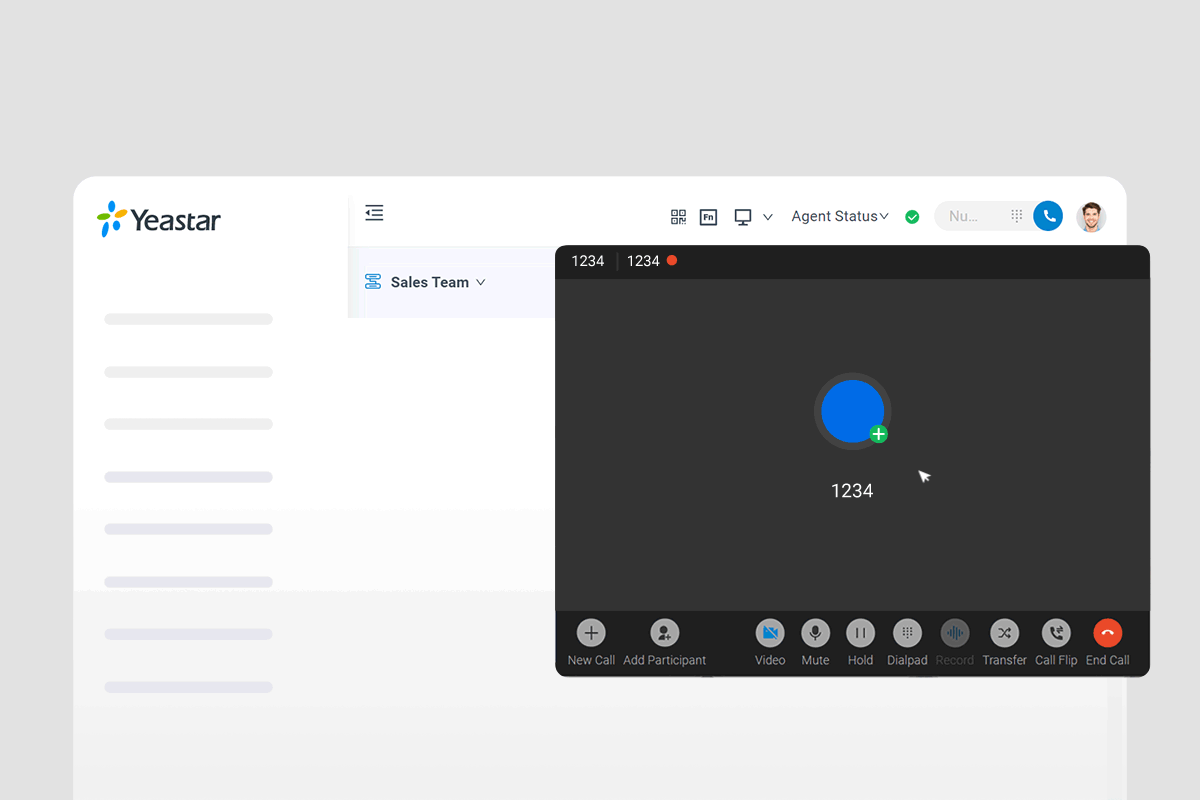Transfer the call
The image size is (1200, 800).
tap(1004, 642)
